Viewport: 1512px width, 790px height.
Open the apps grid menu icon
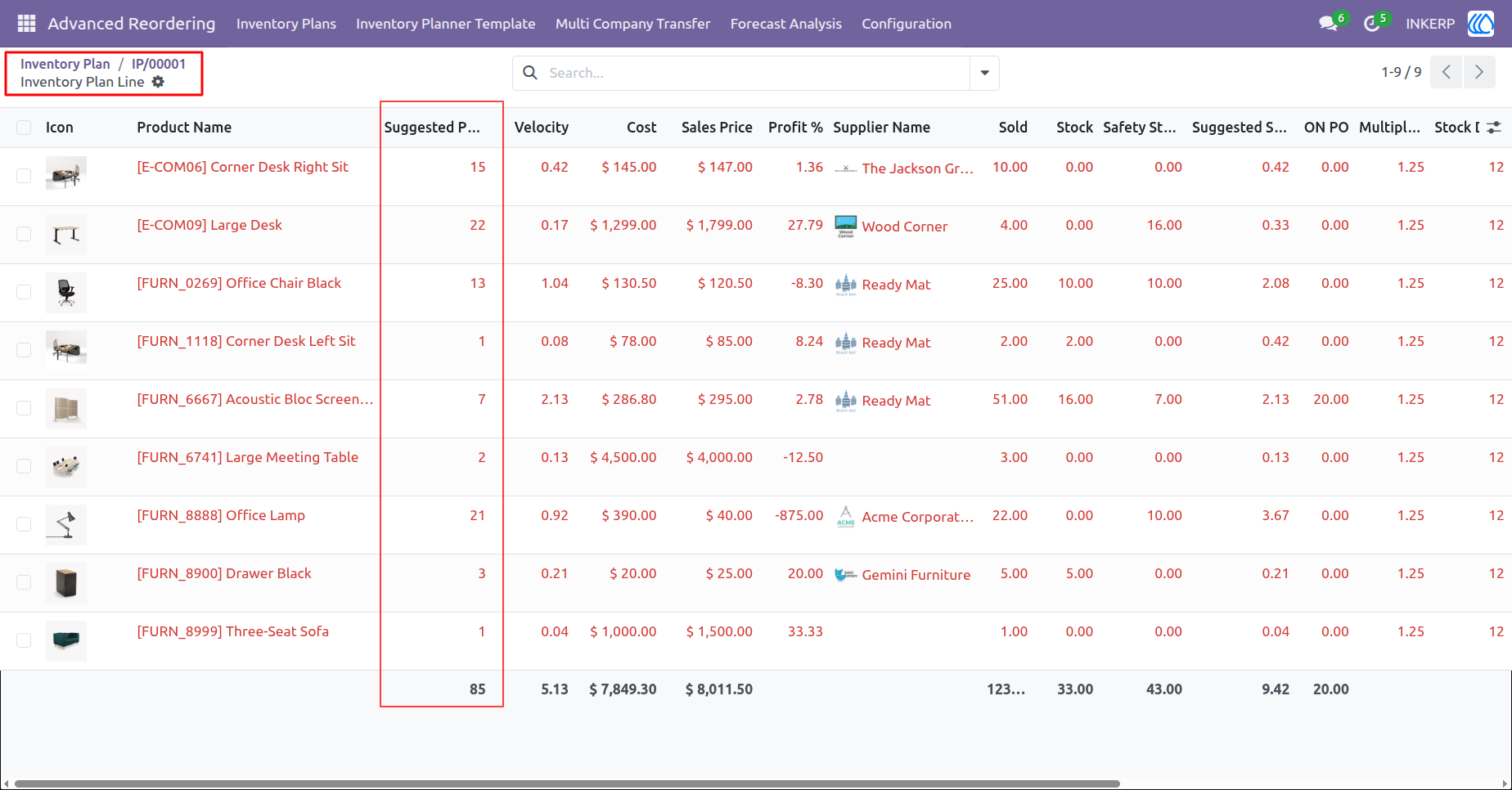[26, 24]
